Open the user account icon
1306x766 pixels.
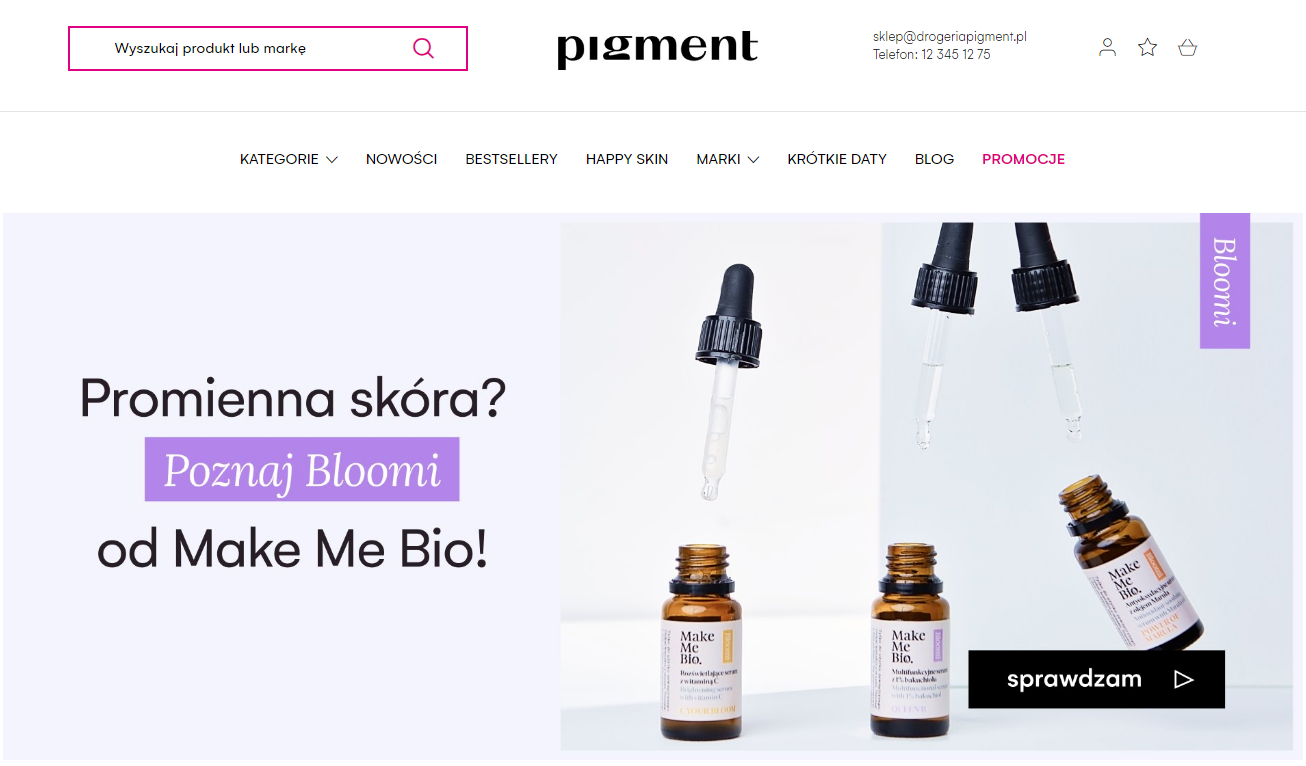[1107, 47]
